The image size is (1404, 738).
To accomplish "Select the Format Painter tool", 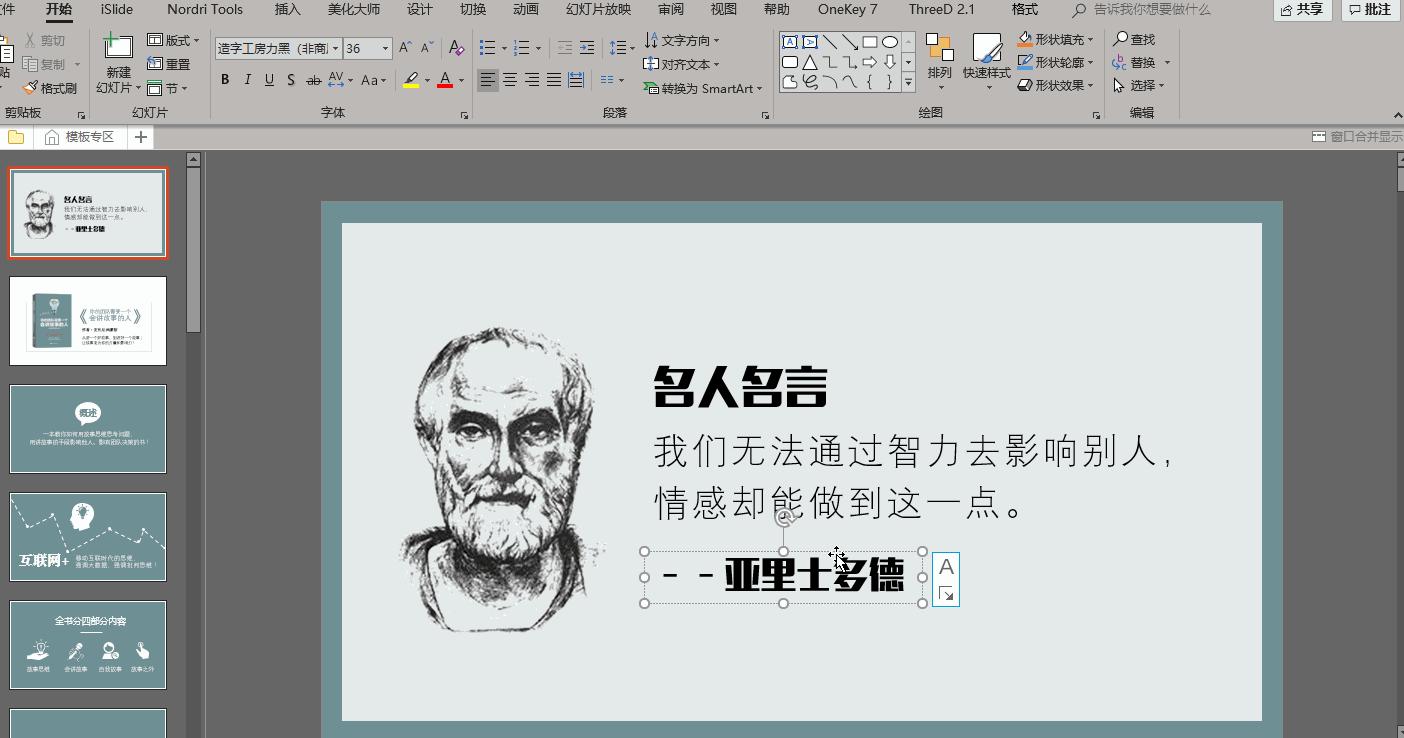I will [47, 87].
